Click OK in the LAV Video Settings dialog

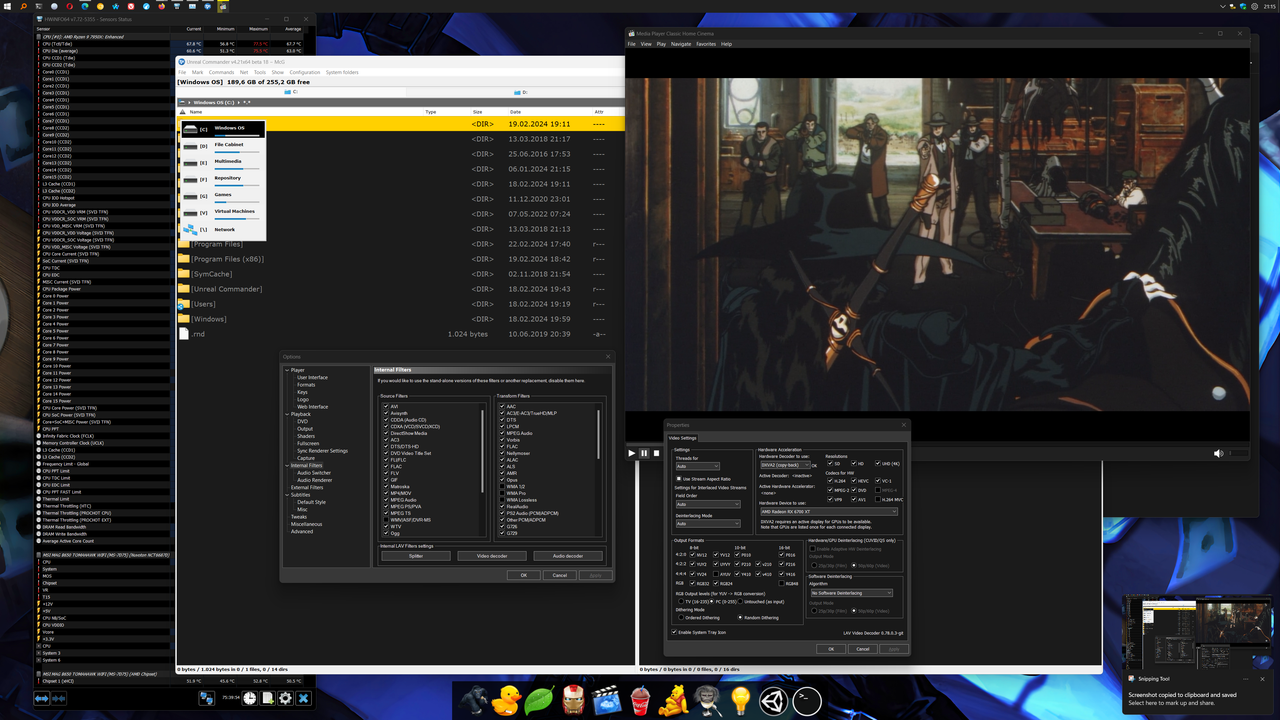(830, 649)
